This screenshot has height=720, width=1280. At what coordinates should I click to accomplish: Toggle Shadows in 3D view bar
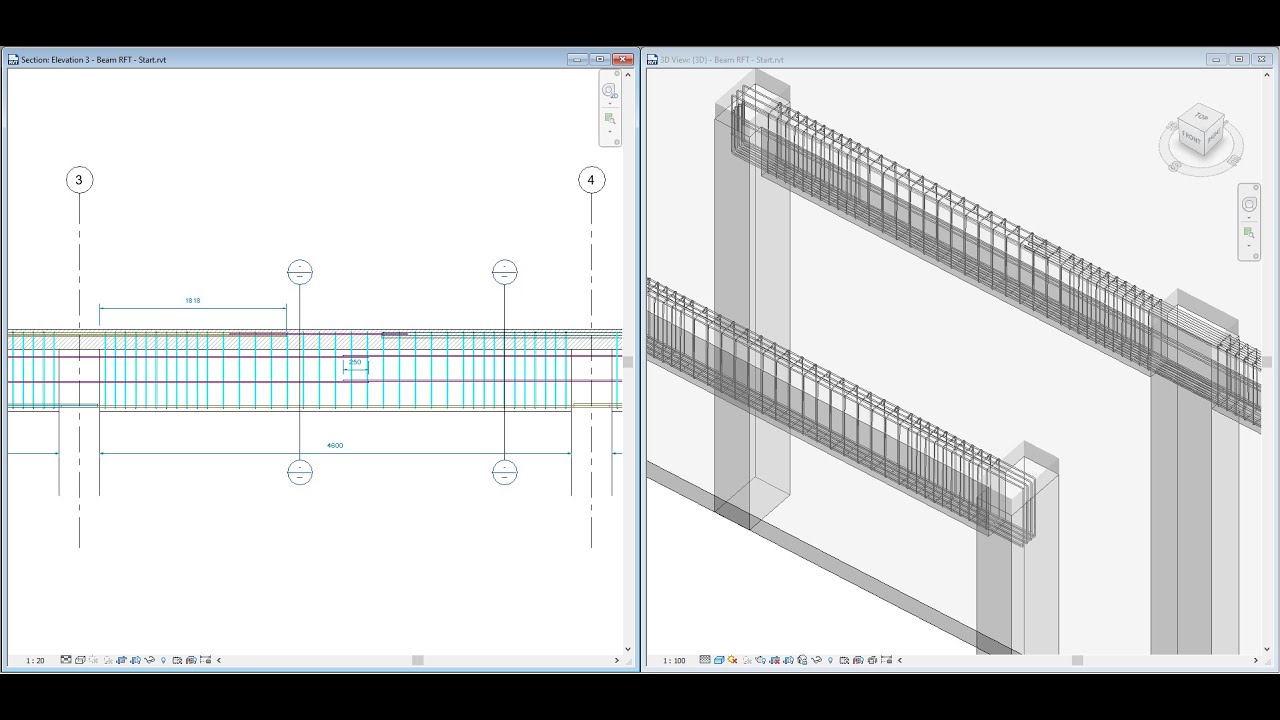coord(747,660)
